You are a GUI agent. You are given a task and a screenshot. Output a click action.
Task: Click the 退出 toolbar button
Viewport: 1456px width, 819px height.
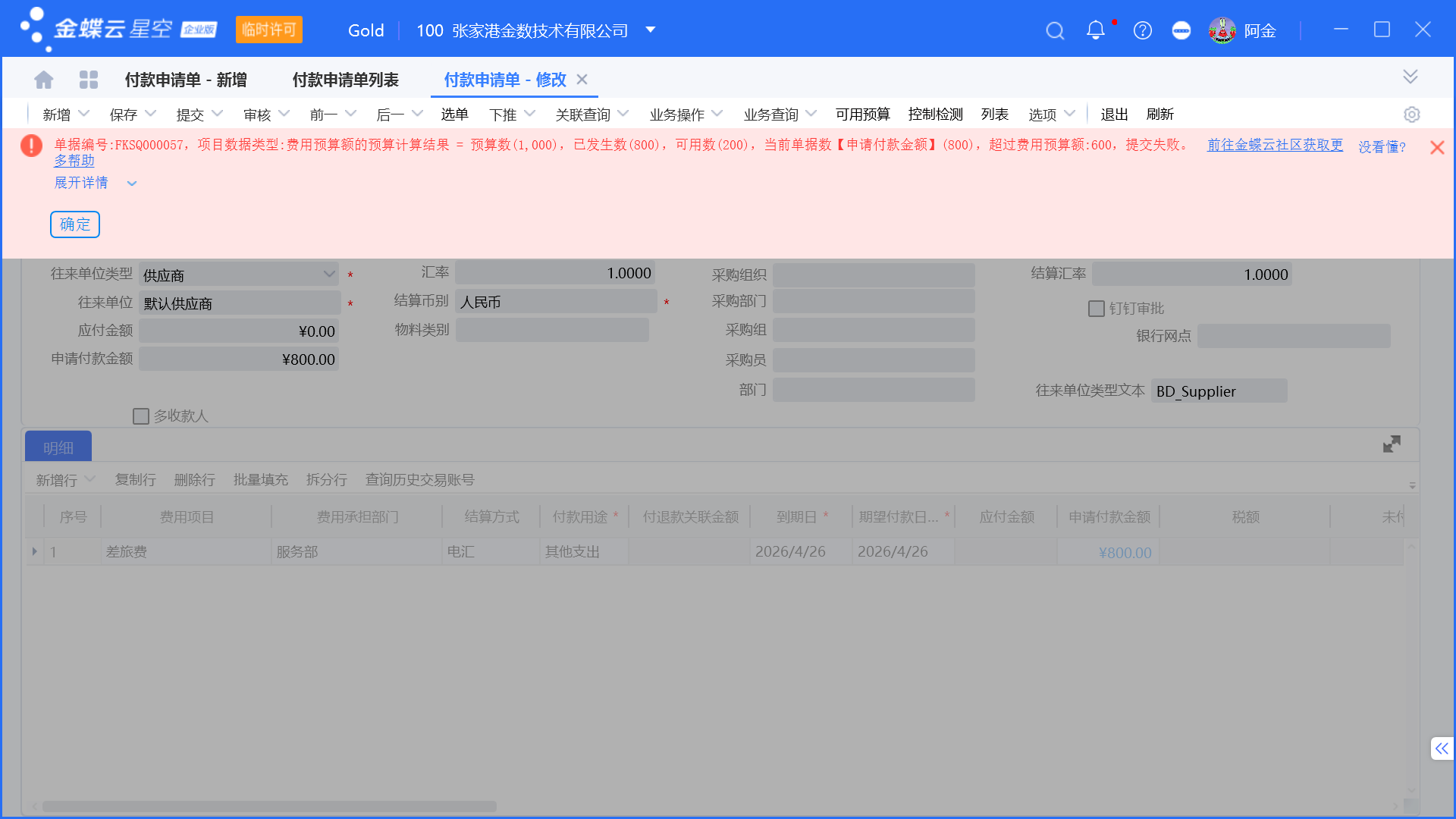(1114, 115)
